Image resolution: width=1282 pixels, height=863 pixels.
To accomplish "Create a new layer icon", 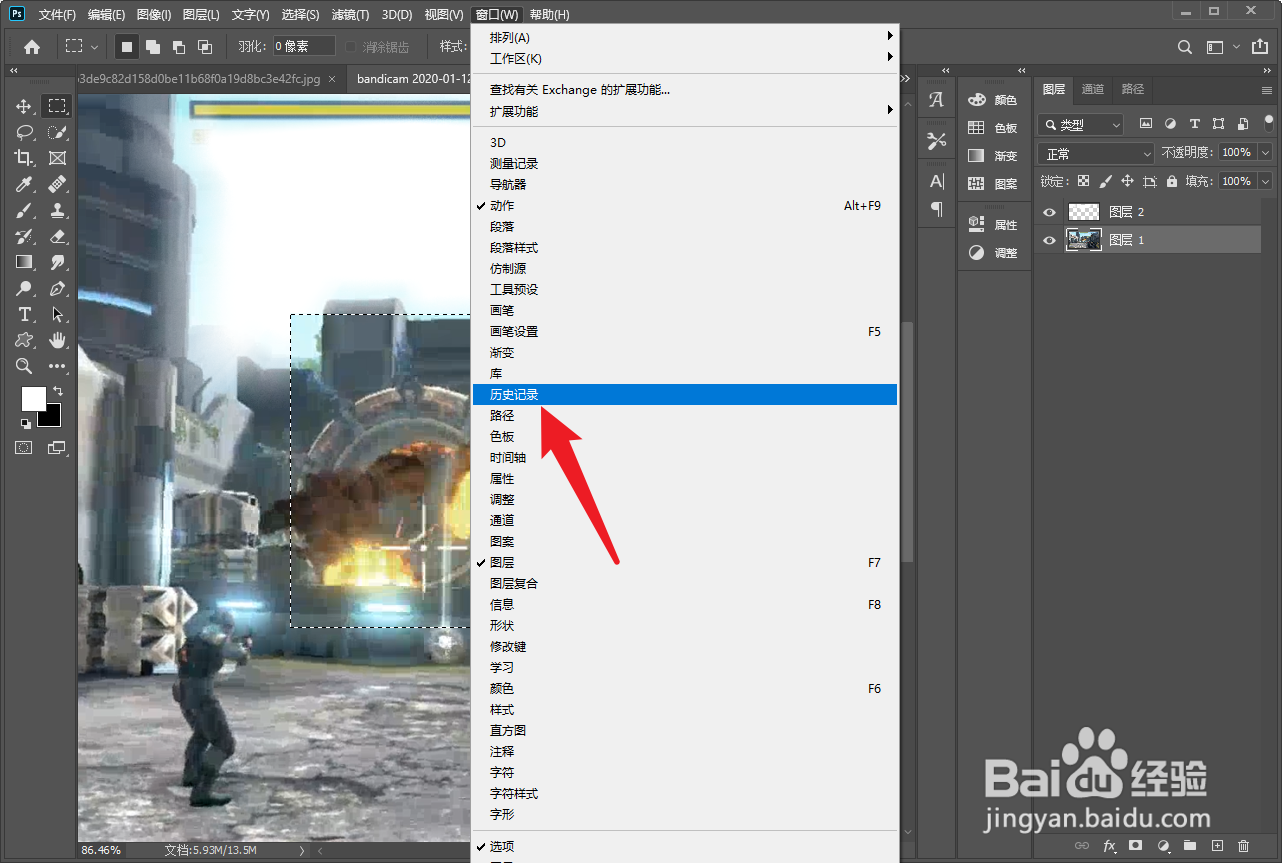I will tap(1217, 846).
